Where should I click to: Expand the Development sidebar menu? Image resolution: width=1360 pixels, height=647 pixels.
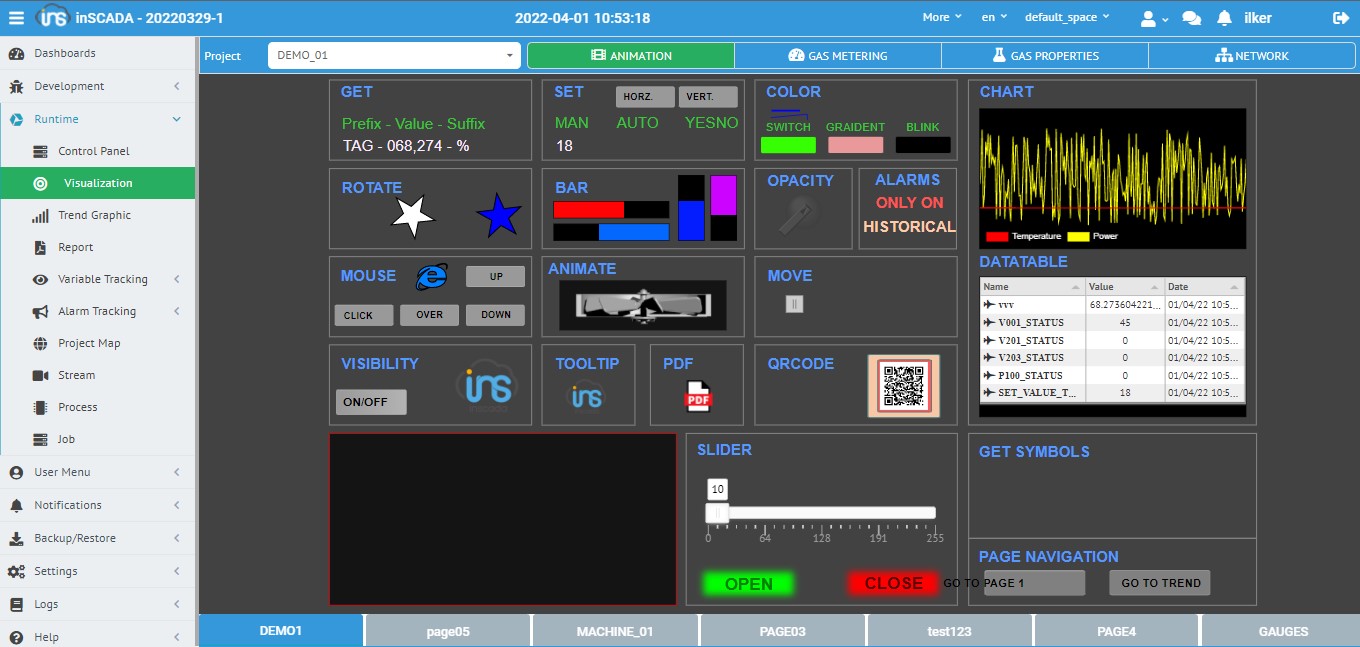click(x=97, y=86)
